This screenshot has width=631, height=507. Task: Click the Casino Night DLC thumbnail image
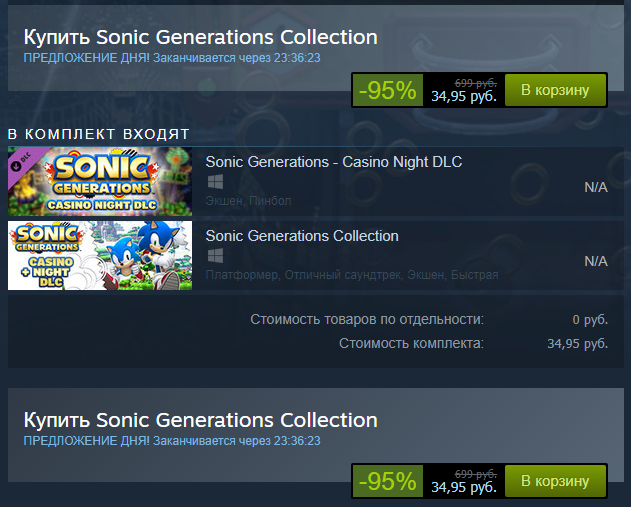pyautogui.click(x=99, y=179)
